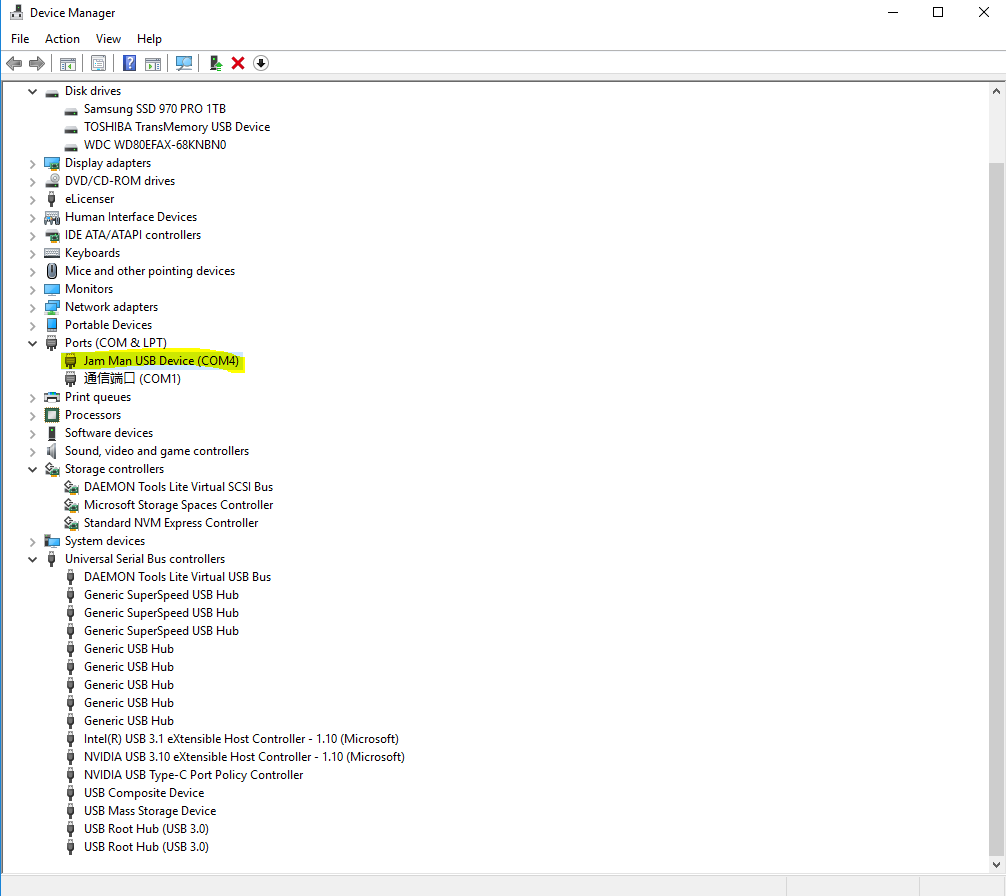1006x896 pixels.
Task: Click the Back arrow toolbar icon
Action: pyautogui.click(x=14, y=63)
